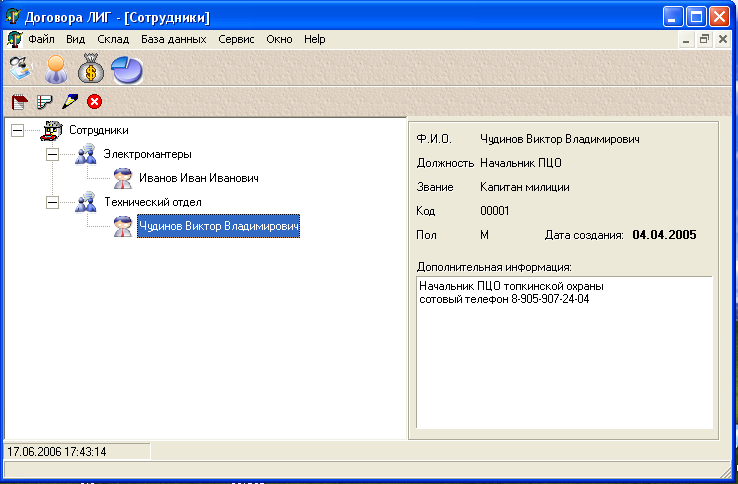The height and width of the screenshot is (484, 738).
Task: Open the База данных menu
Action: point(174,39)
